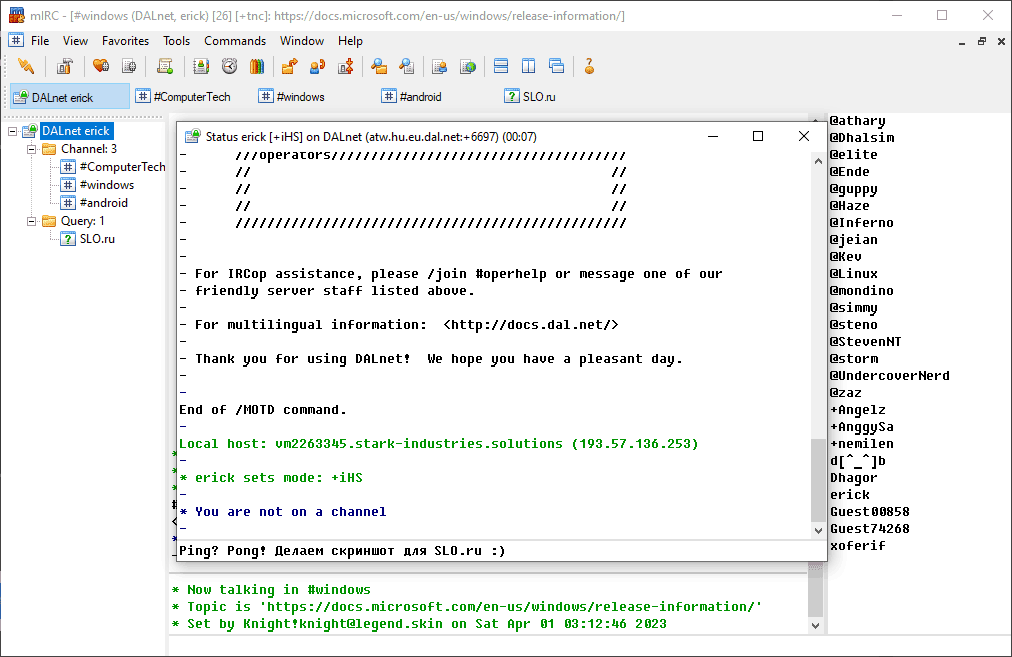
Task: Click the Status window scrollbar up arrow
Action: [818, 161]
